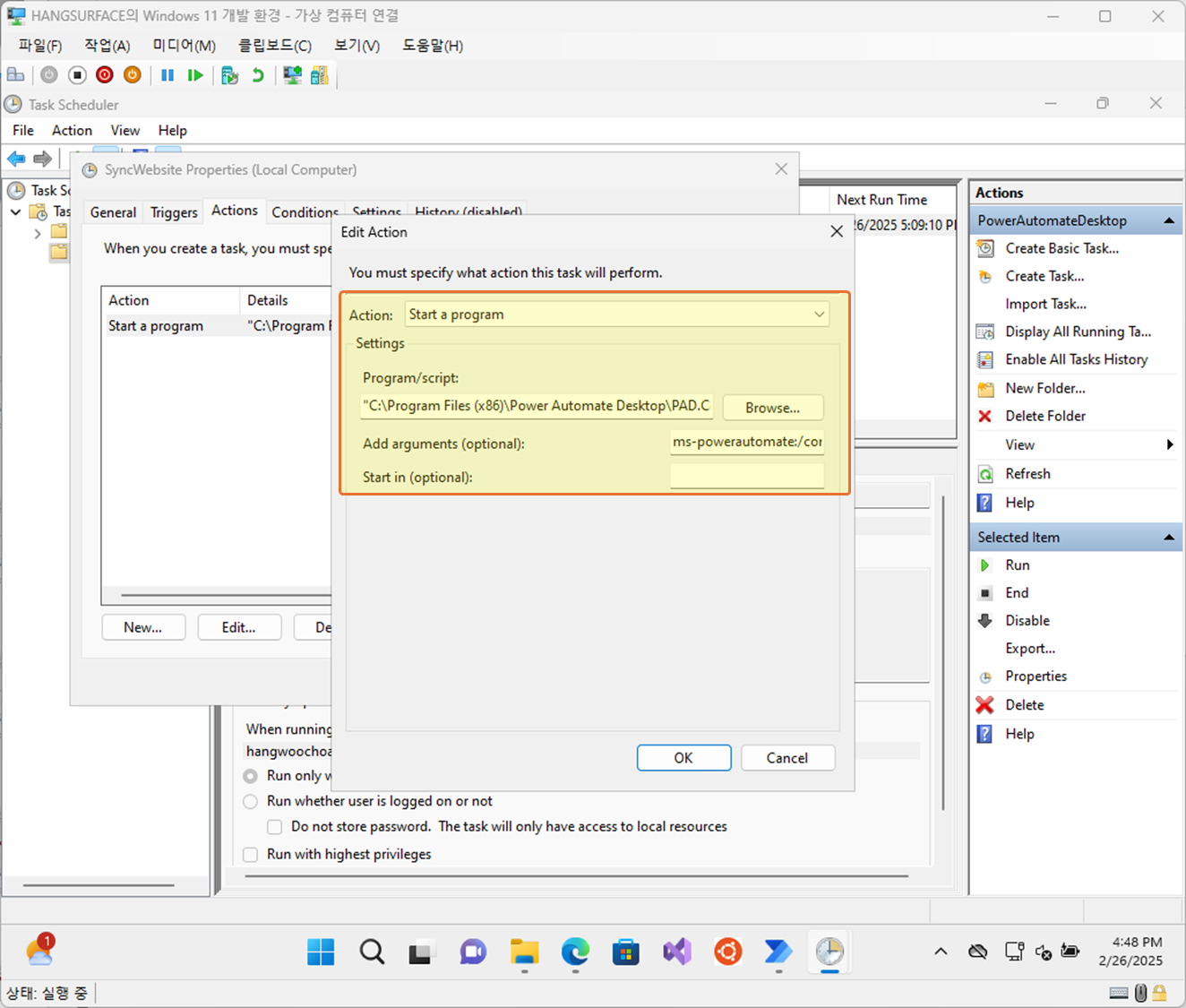Screen dimensions: 1186x1008
Task: Open the Korean 파일(F) menu
Action: pos(40,46)
